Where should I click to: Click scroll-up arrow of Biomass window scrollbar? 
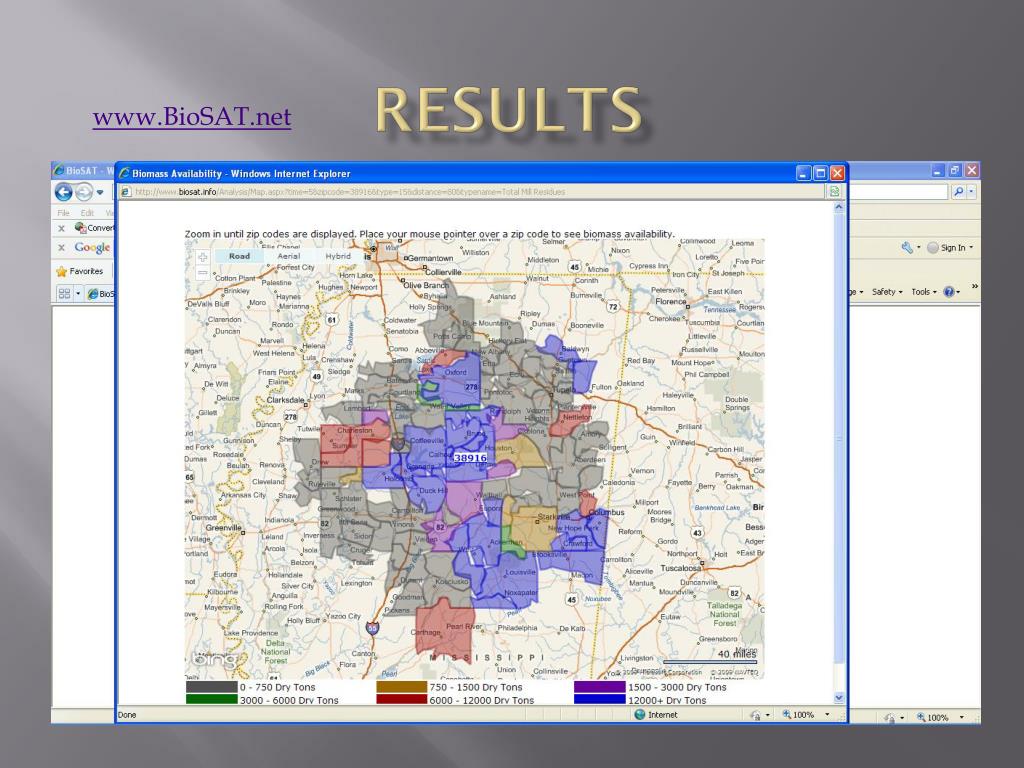[x=839, y=207]
